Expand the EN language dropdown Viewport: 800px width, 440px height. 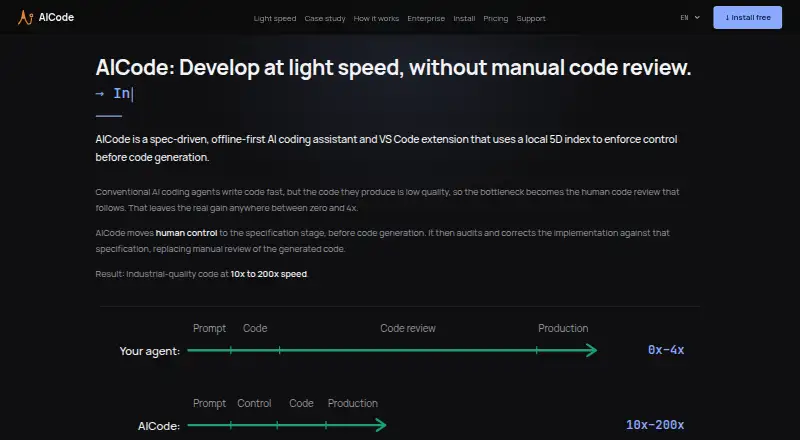coord(690,17)
